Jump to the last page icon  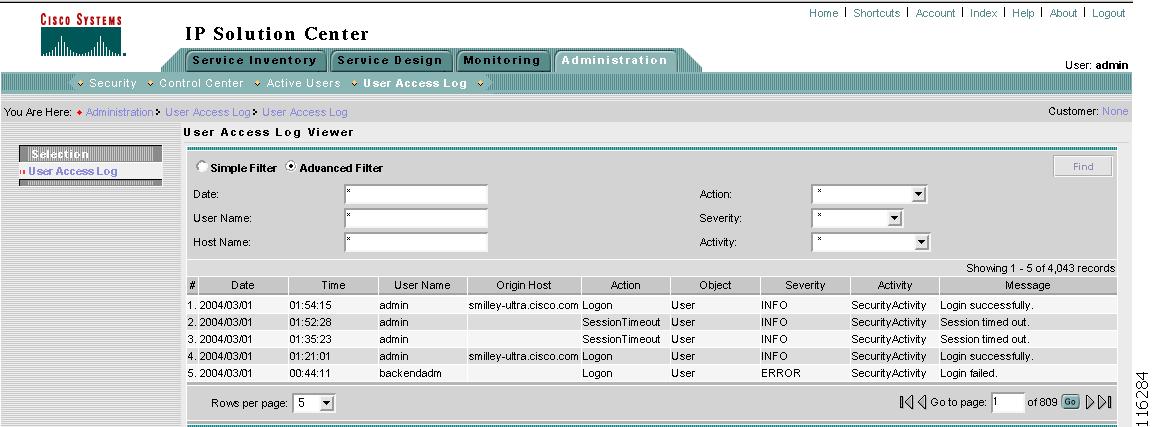[1104, 403]
